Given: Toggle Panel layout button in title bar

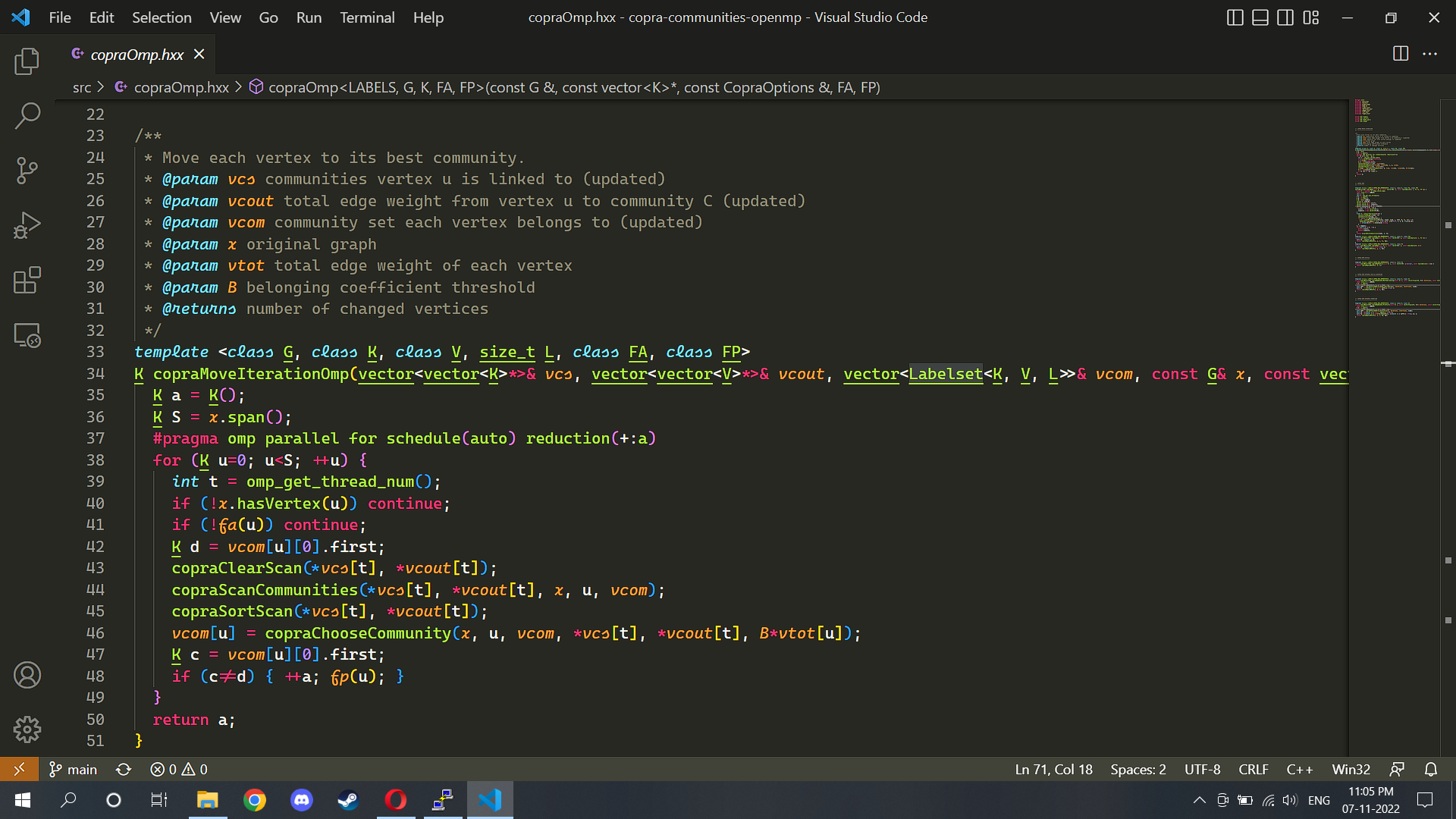Looking at the screenshot, I should [1260, 17].
